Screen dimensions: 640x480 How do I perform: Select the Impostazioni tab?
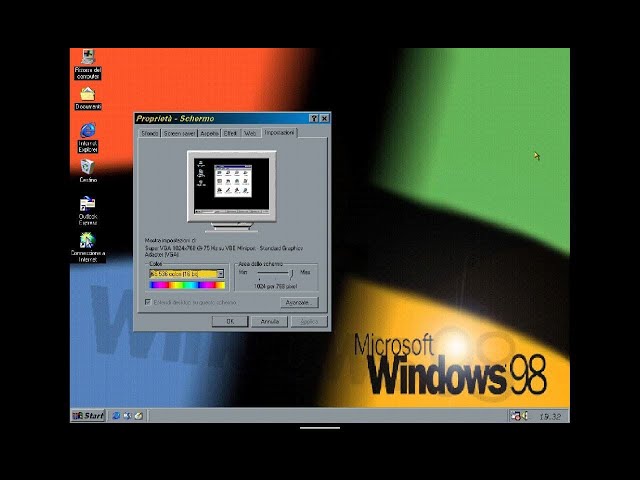pos(279,133)
